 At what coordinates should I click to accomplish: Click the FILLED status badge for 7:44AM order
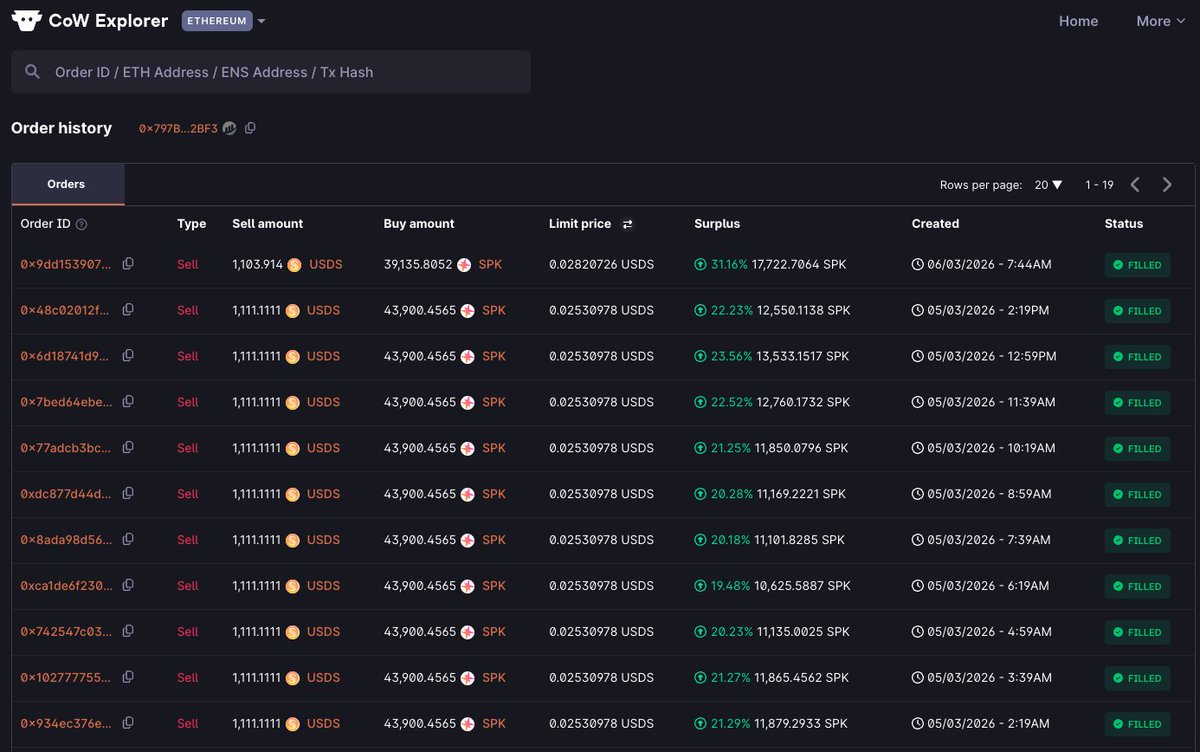(x=1137, y=265)
